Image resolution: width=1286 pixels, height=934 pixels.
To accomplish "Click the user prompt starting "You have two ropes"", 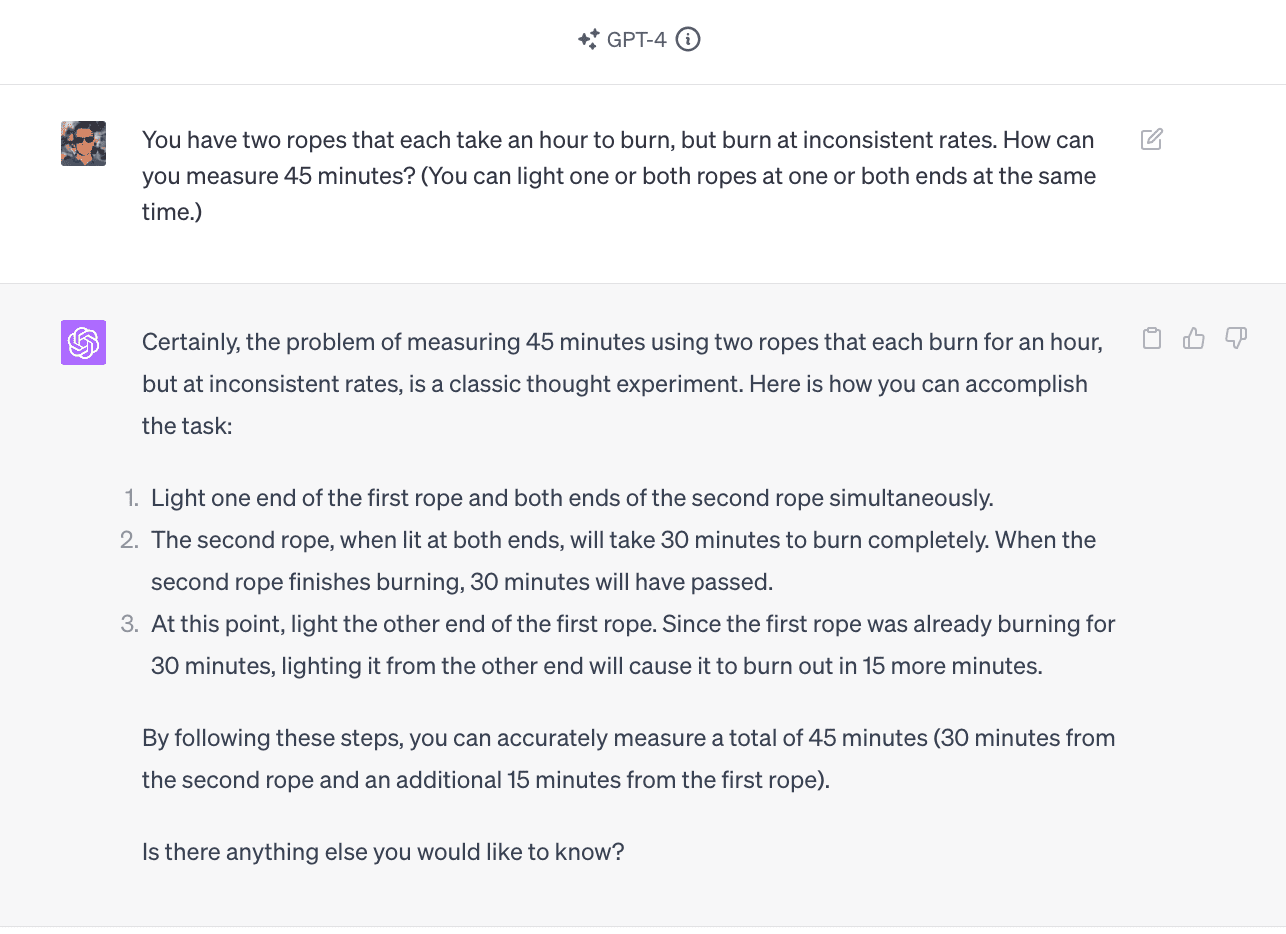I will 619,176.
